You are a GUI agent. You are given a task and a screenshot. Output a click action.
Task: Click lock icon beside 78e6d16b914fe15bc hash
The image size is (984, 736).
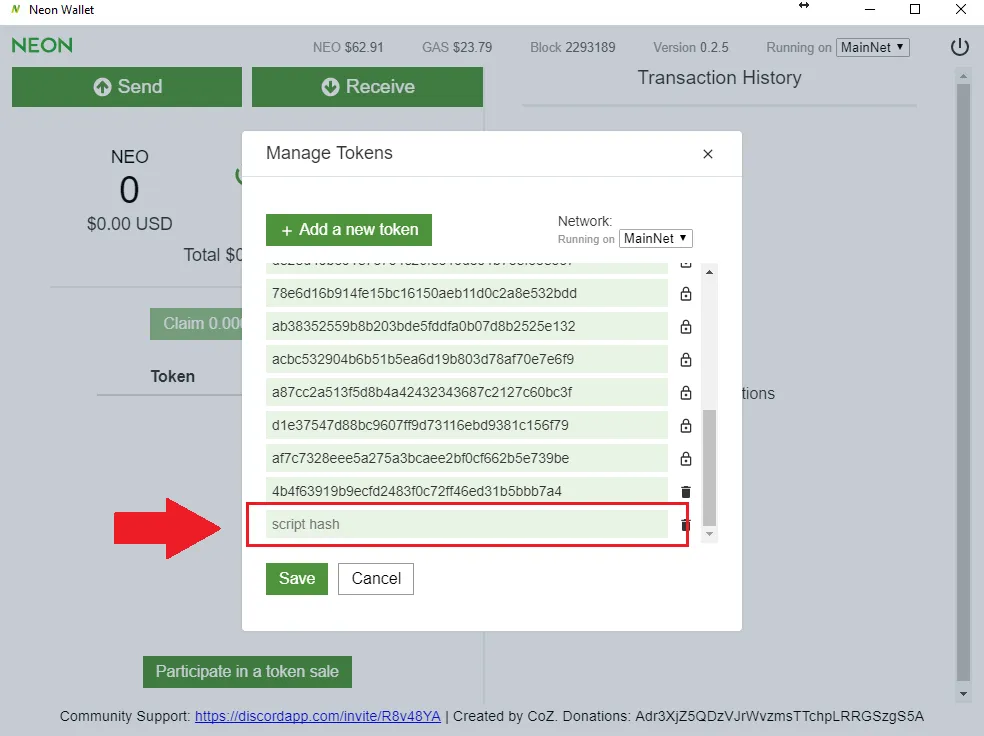tap(686, 294)
